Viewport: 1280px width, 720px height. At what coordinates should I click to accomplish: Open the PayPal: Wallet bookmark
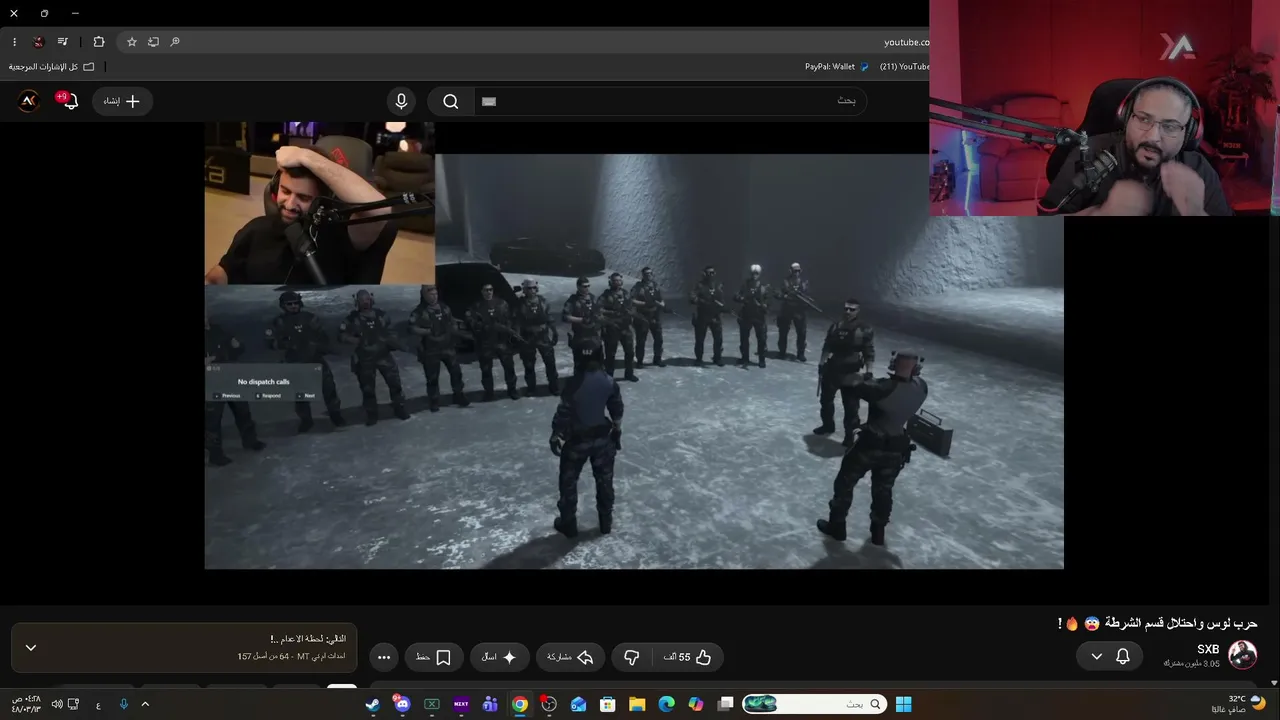tap(837, 67)
